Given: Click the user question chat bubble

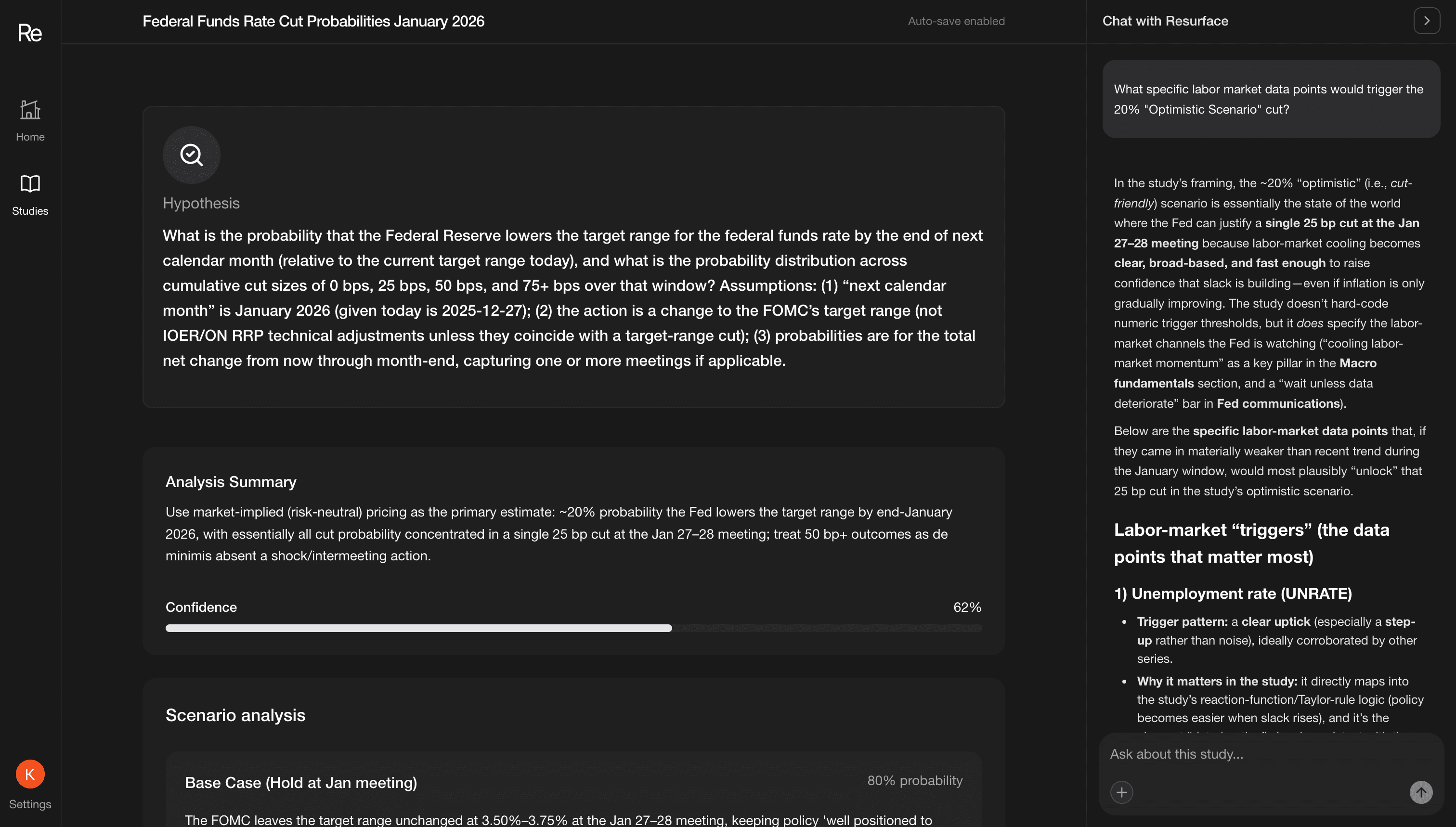Looking at the screenshot, I should click(1271, 99).
